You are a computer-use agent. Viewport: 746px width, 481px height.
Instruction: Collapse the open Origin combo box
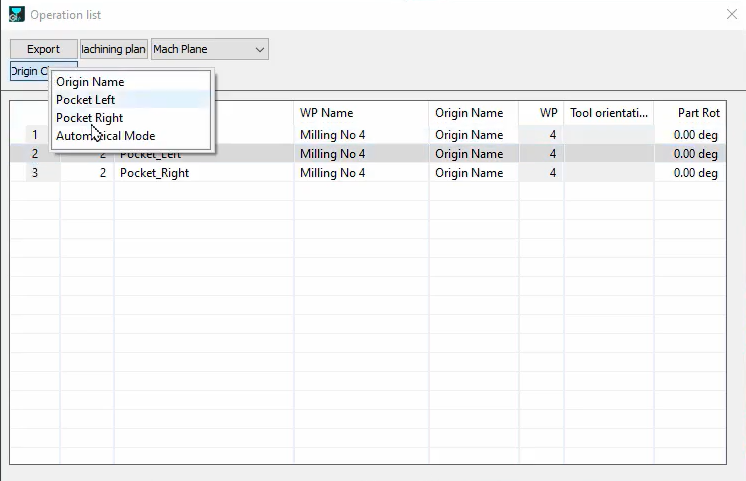tap(30, 72)
